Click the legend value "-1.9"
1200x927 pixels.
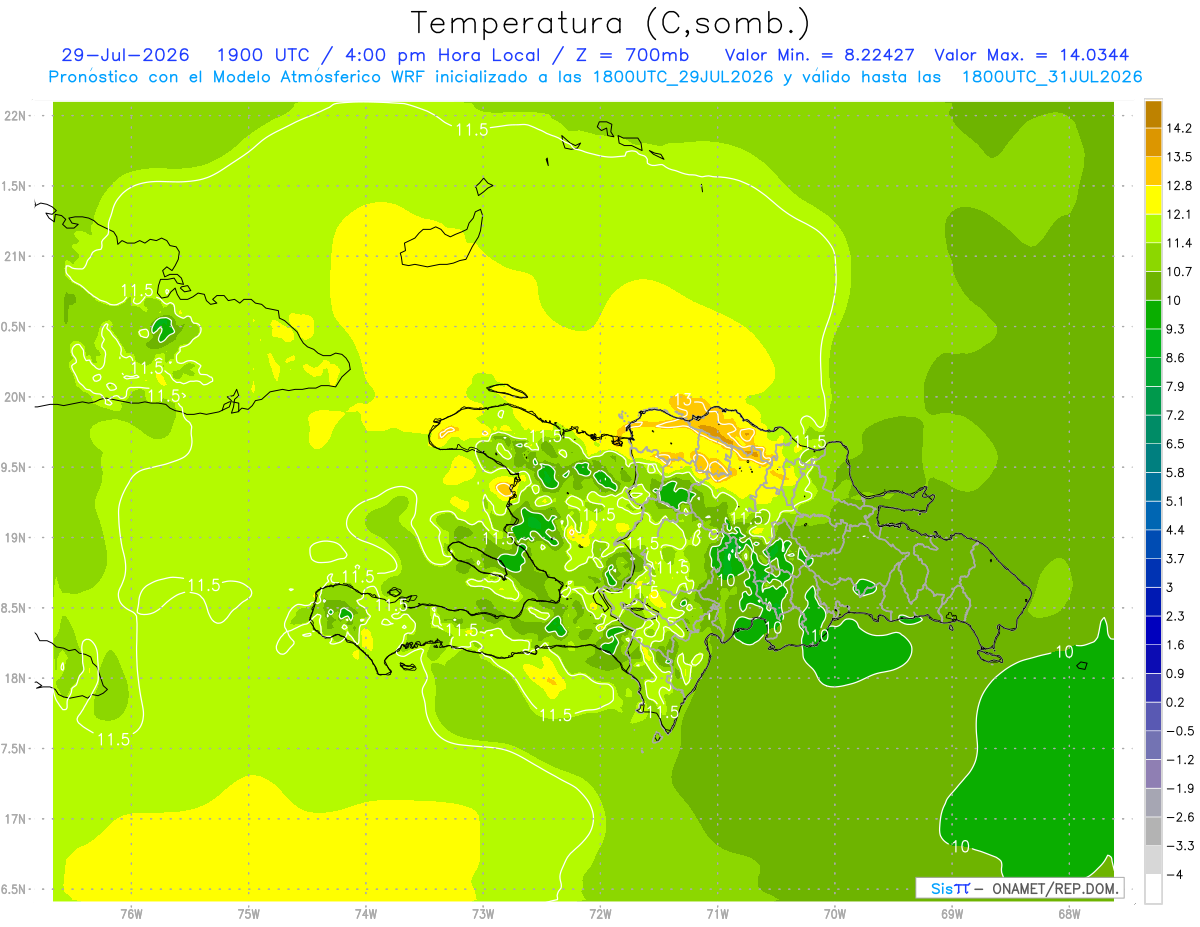point(1180,788)
